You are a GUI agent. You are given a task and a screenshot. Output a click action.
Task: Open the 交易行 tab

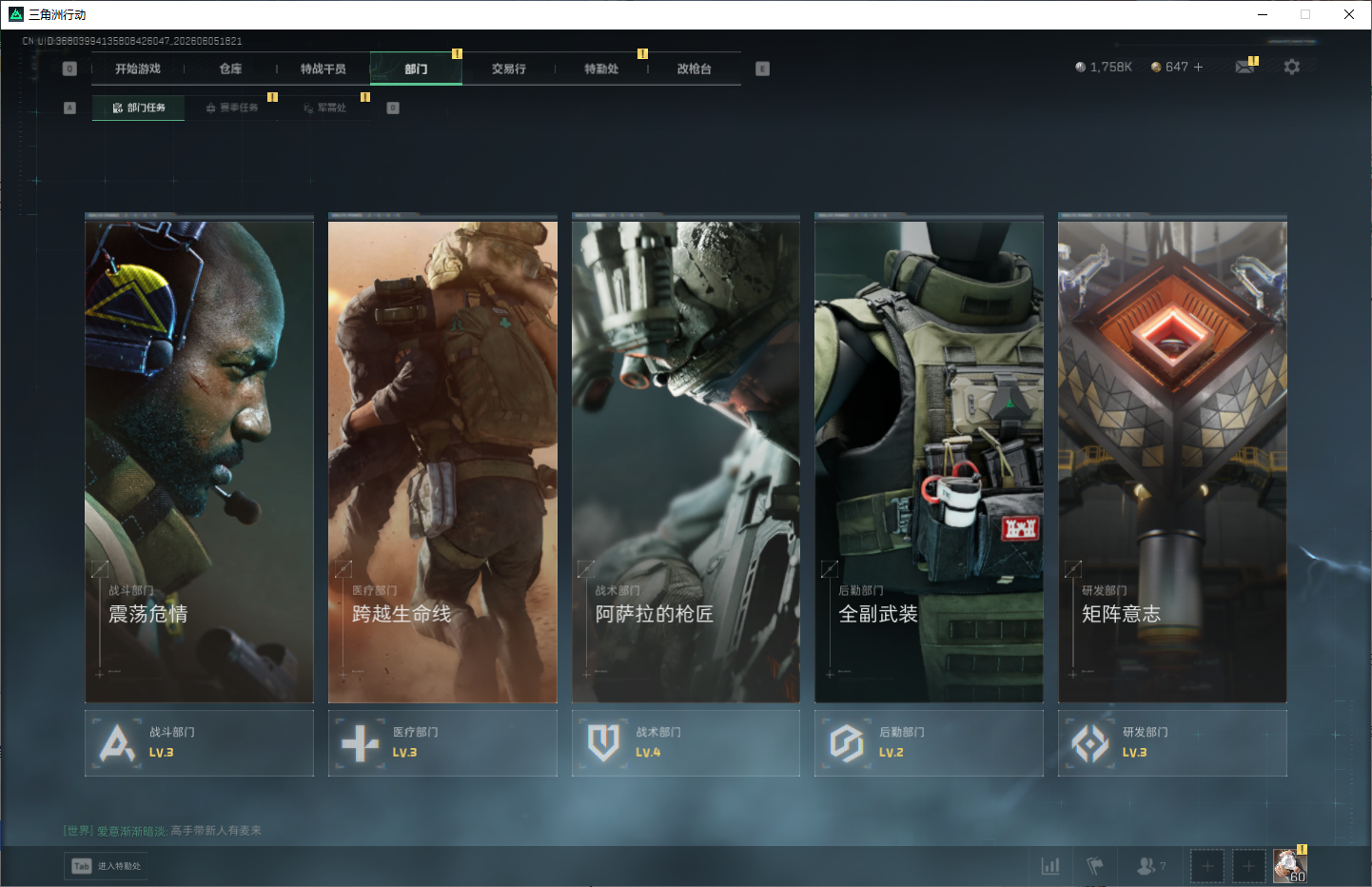pos(509,69)
